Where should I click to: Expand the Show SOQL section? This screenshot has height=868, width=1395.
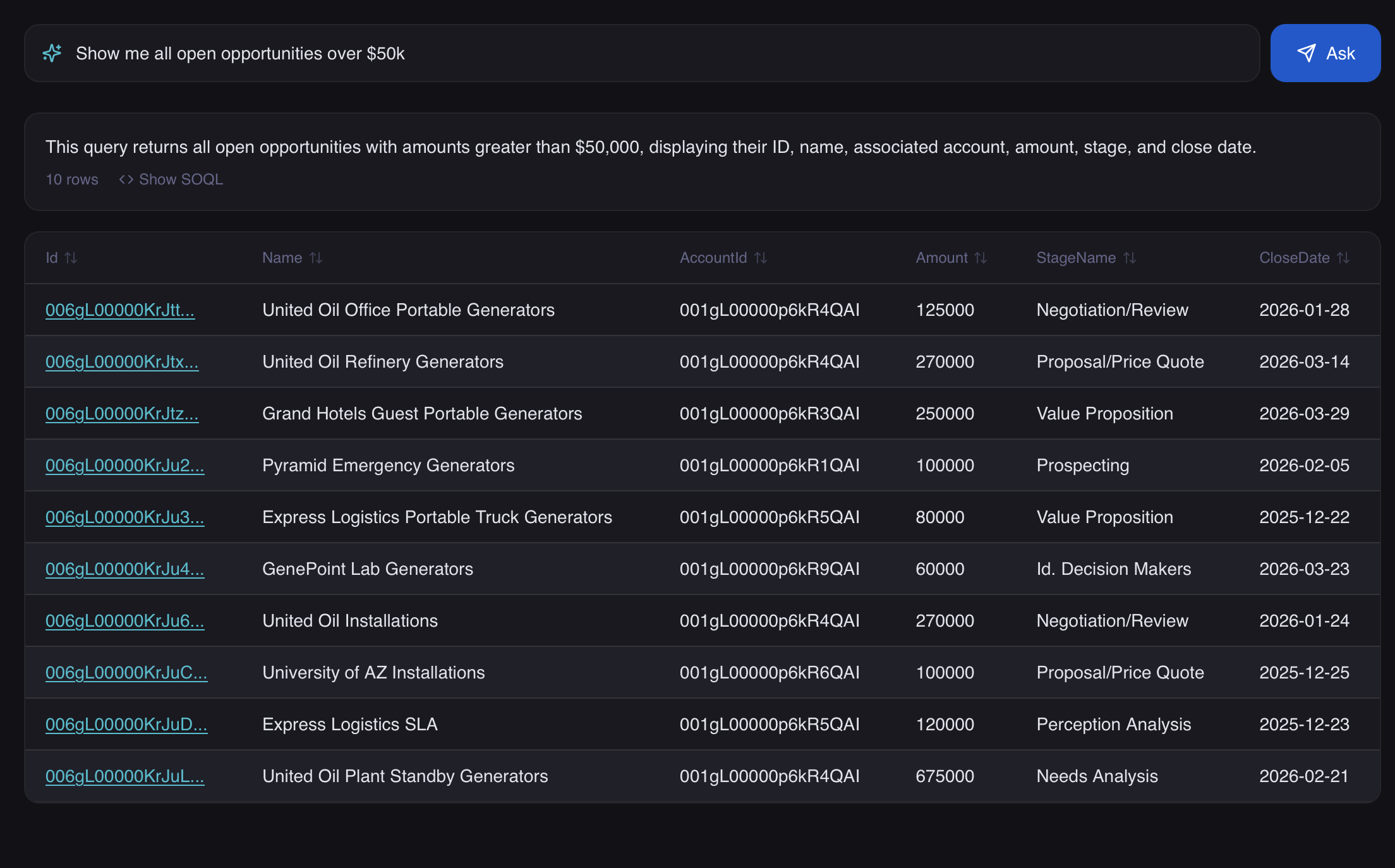point(181,179)
